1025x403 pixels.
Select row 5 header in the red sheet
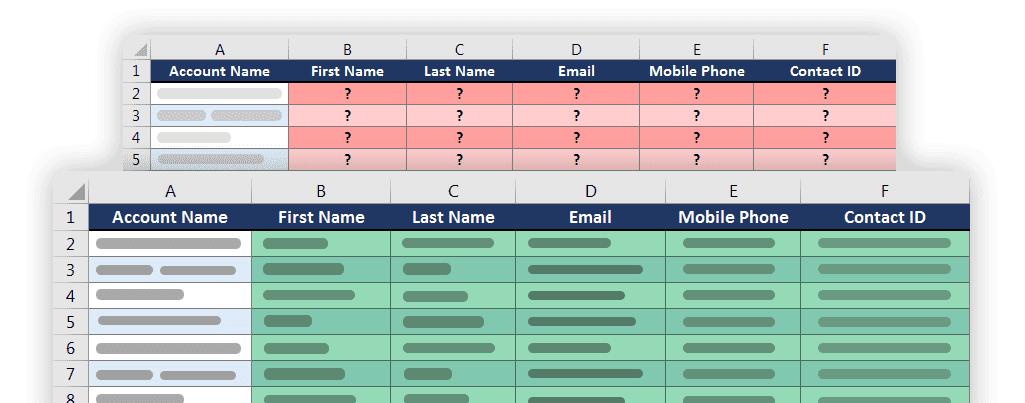tap(137, 160)
